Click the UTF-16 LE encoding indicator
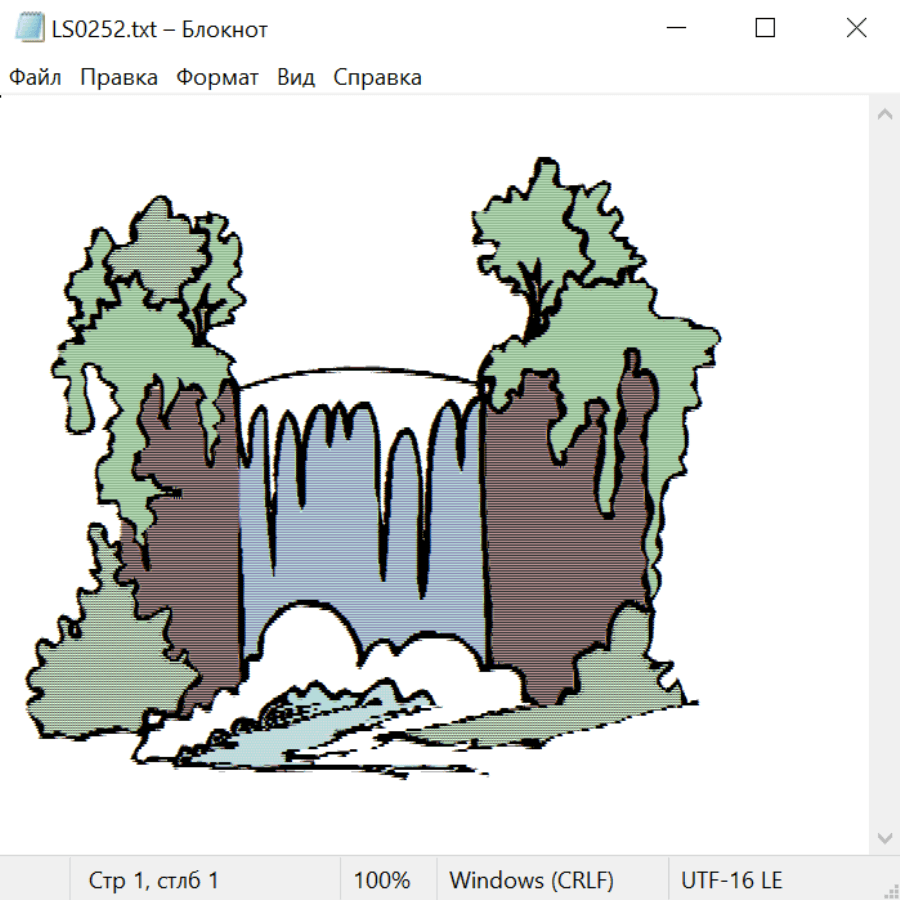This screenshot has height=900, width=900. coord(731,880)
